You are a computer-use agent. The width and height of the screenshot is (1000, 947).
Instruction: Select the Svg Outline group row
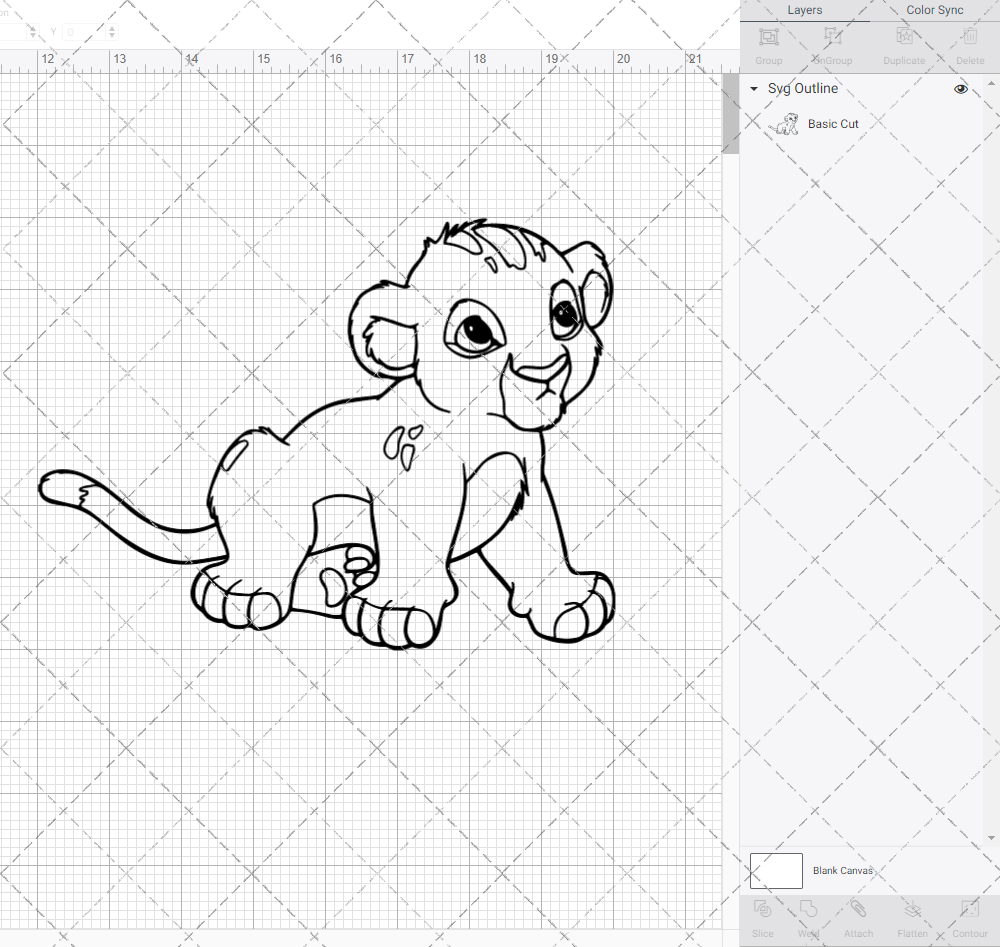pos(862,89)
